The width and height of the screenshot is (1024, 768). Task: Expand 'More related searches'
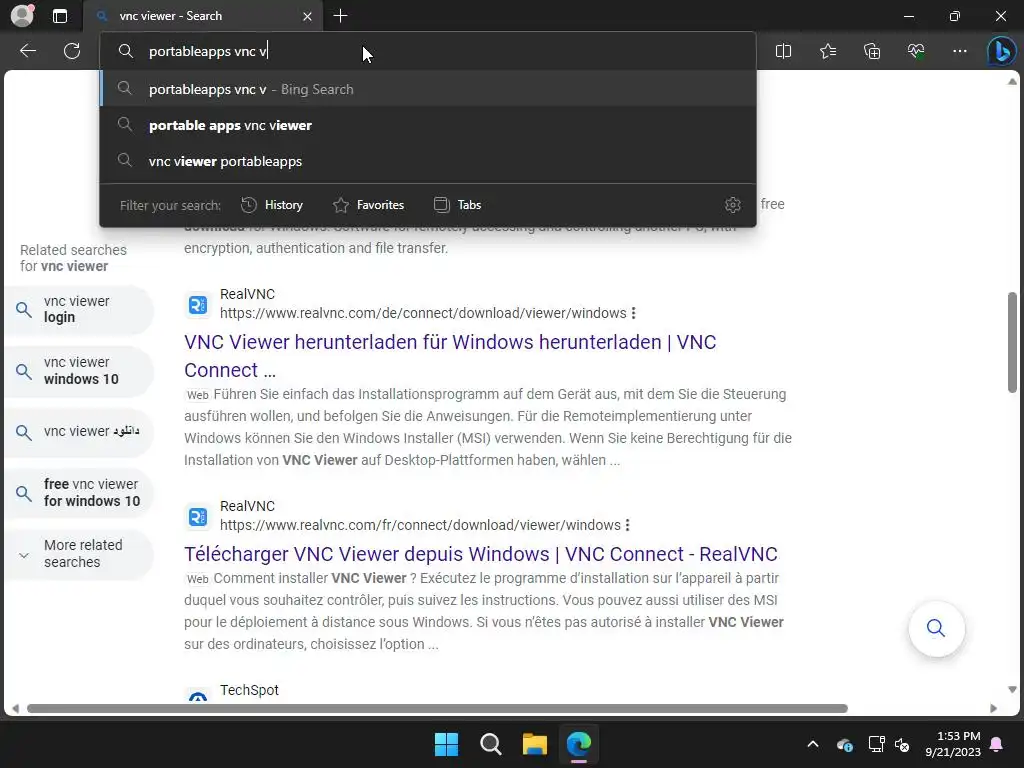78,554
